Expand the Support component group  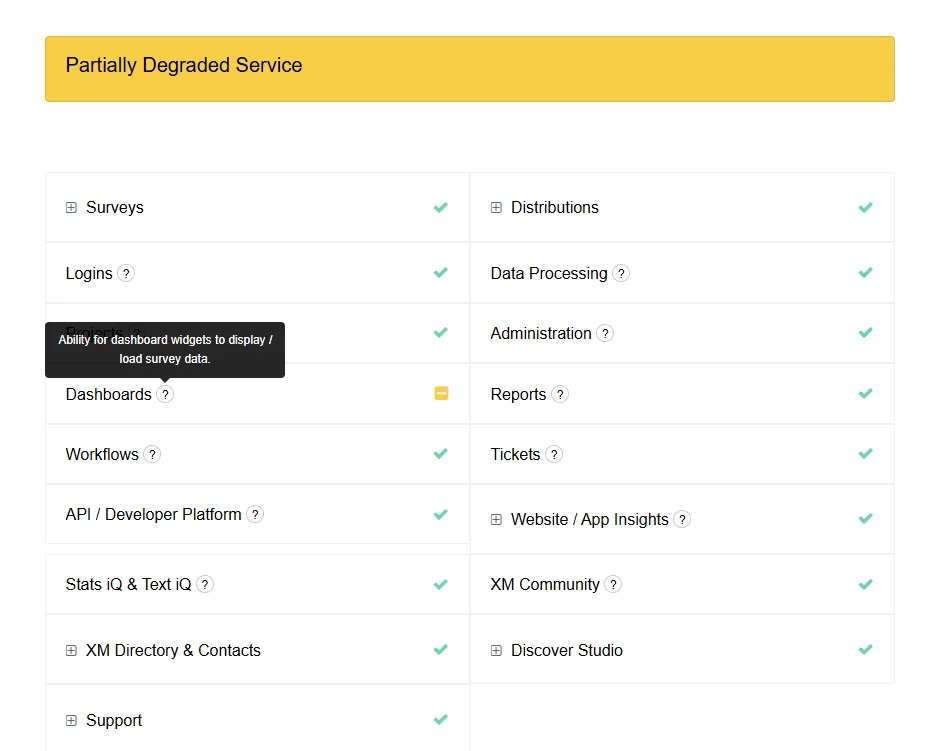(x=71, y=721)
